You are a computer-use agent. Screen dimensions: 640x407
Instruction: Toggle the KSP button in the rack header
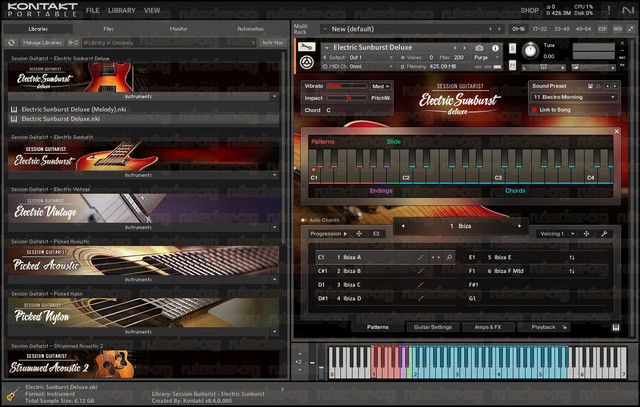coord(602,29)
